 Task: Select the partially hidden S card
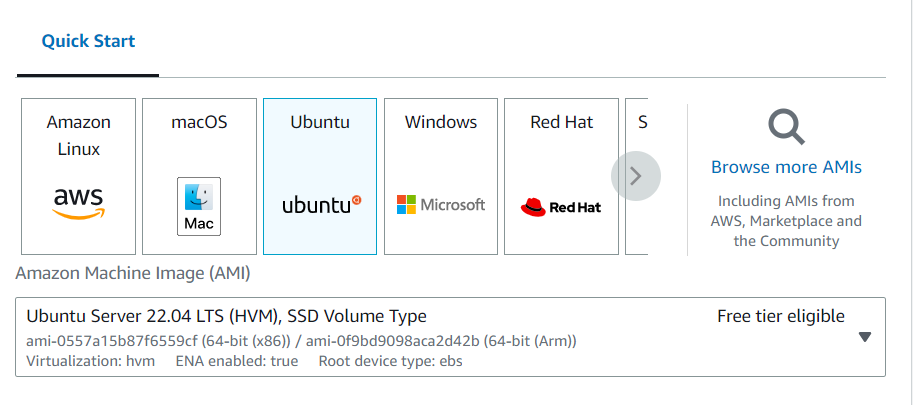point(636,176)
